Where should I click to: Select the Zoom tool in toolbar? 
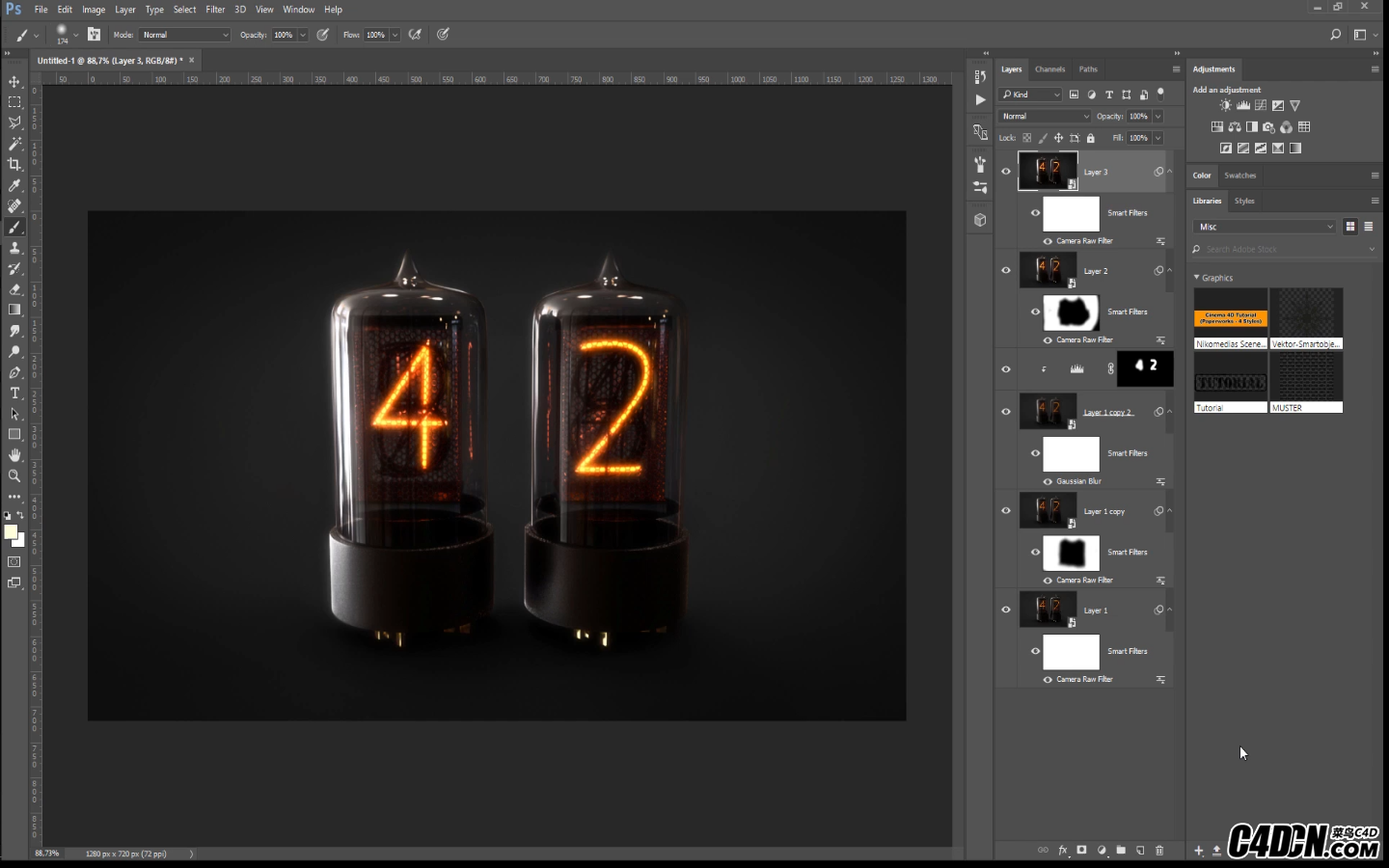click(14, 475)
